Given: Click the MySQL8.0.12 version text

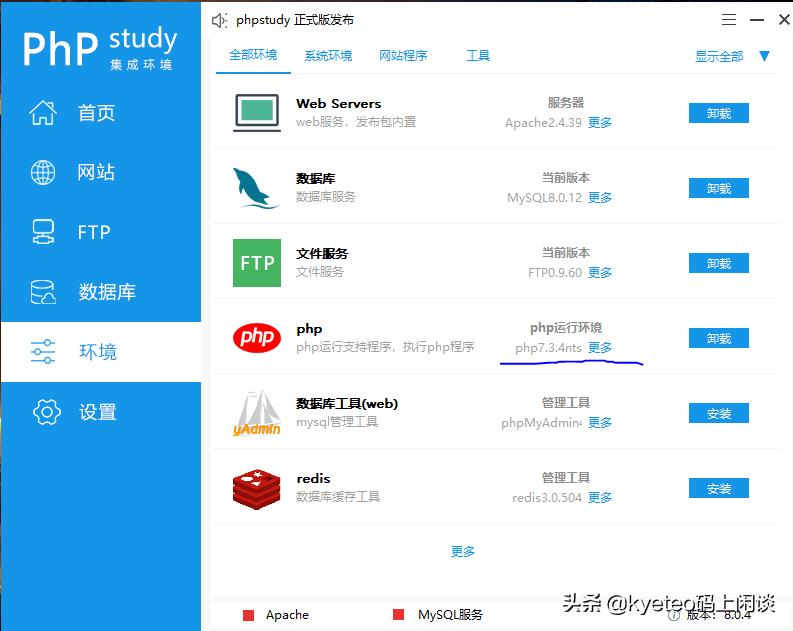Looking at the screenshot, I should tap(544, 198).
